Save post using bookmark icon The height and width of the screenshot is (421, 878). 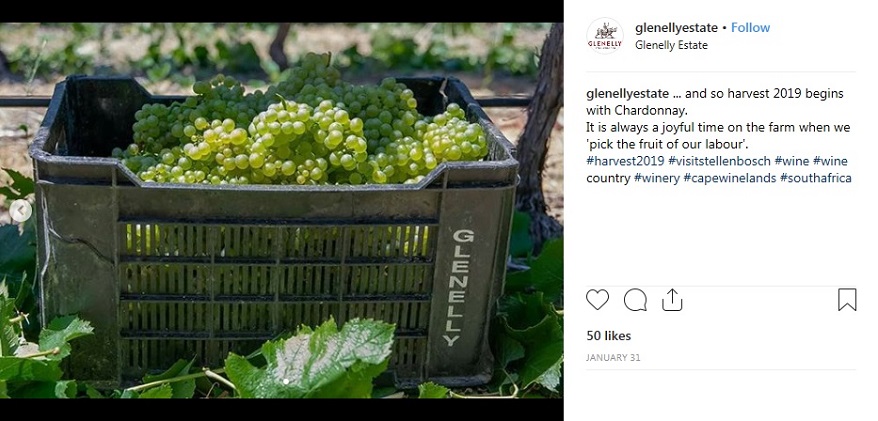pos(847,300)
